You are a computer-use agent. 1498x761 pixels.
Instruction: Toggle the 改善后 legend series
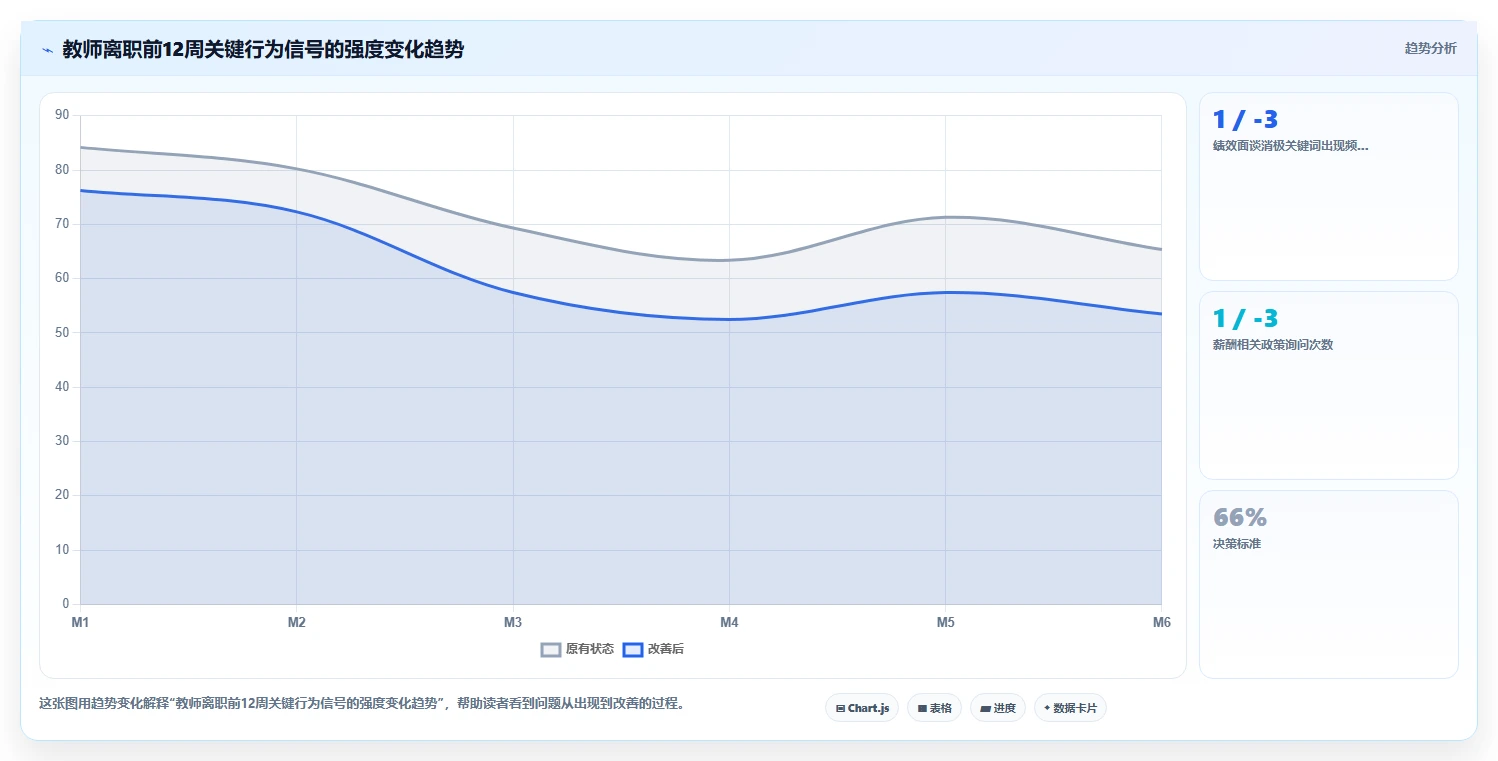coord(653,649)
